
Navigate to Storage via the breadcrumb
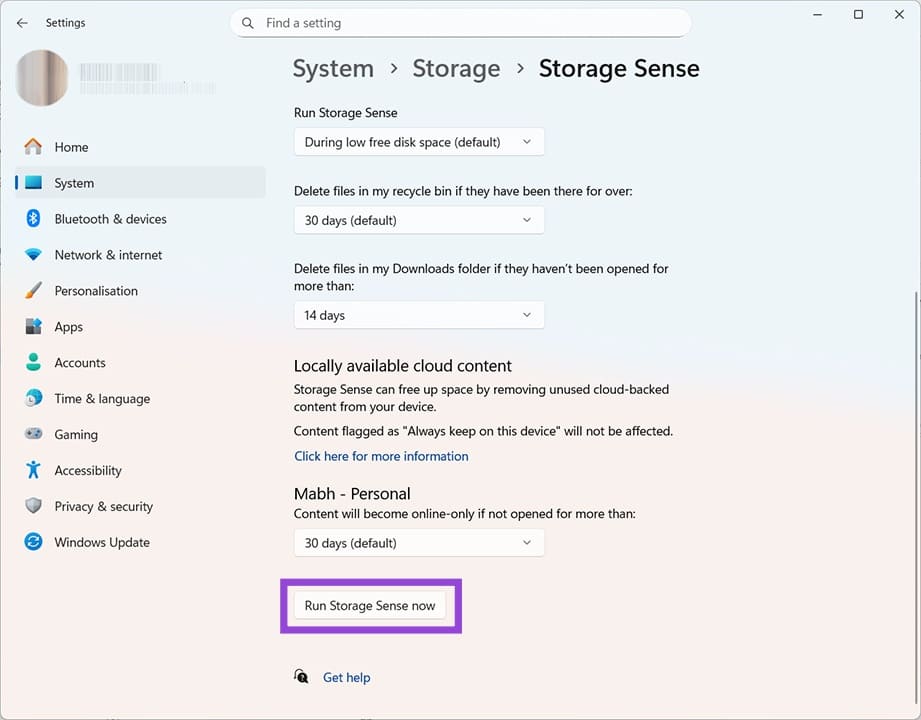pyautogui.click(x=456, y=68)
